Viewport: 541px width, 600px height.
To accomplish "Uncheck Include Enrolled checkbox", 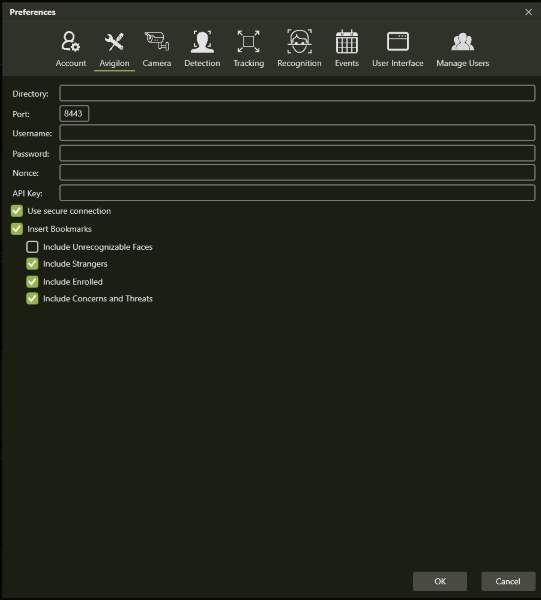I will [32, 282].
